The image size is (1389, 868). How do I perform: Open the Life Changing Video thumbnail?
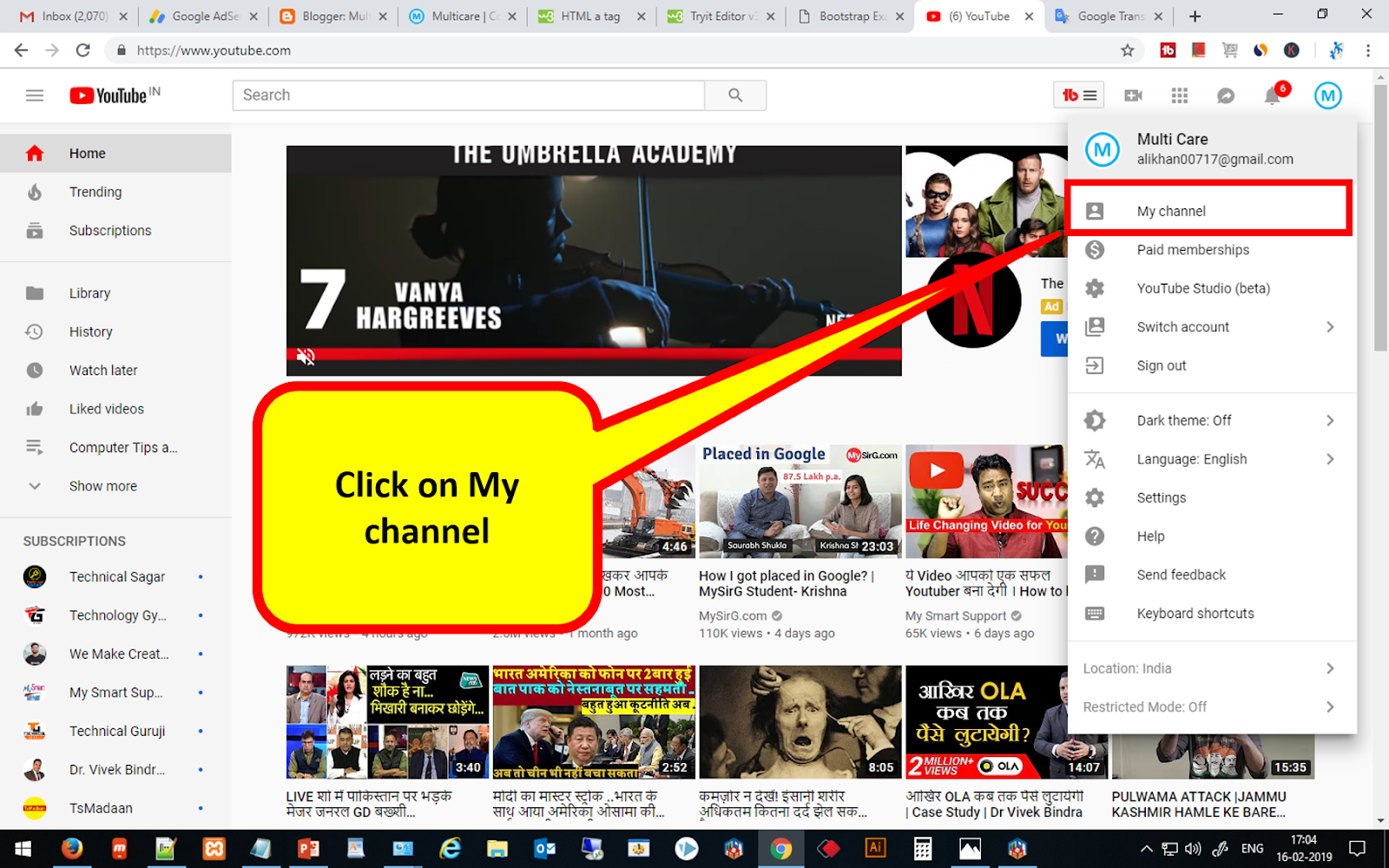986,502
